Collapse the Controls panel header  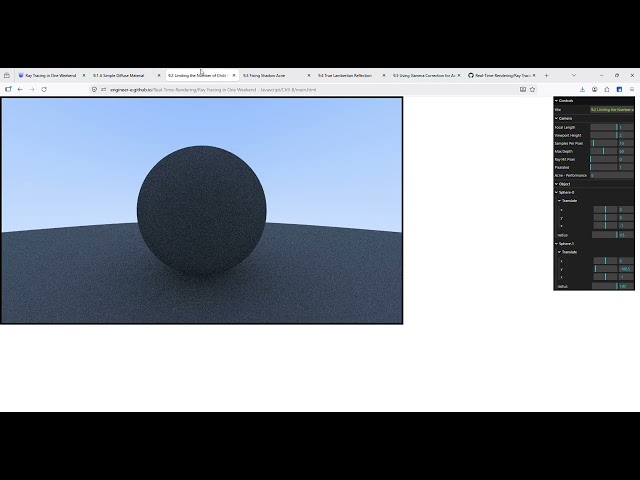594,101
